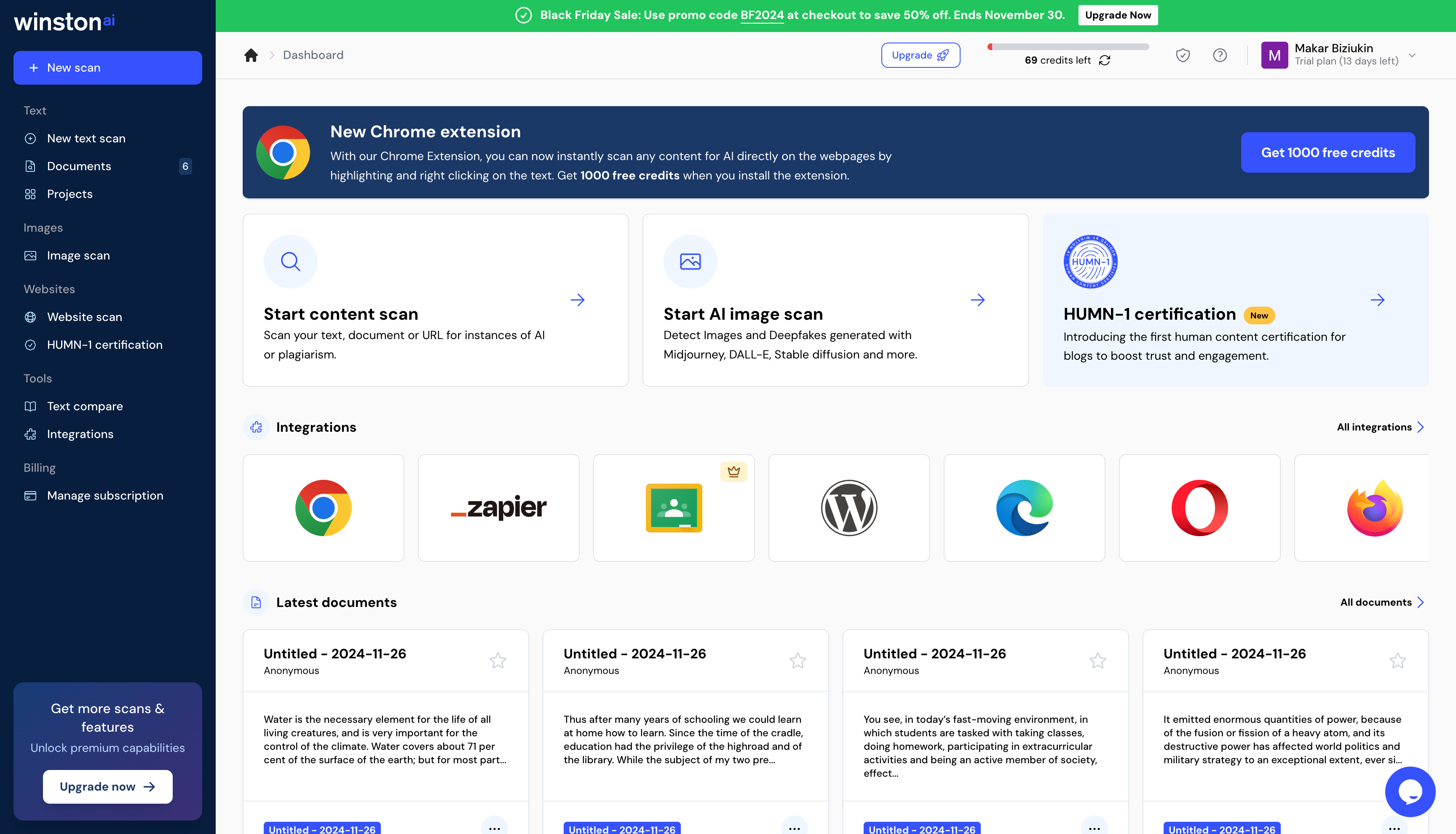1456x834 pixels.
Task: Click the BF2024 promo code link
Action: click(x=762, y=16)
